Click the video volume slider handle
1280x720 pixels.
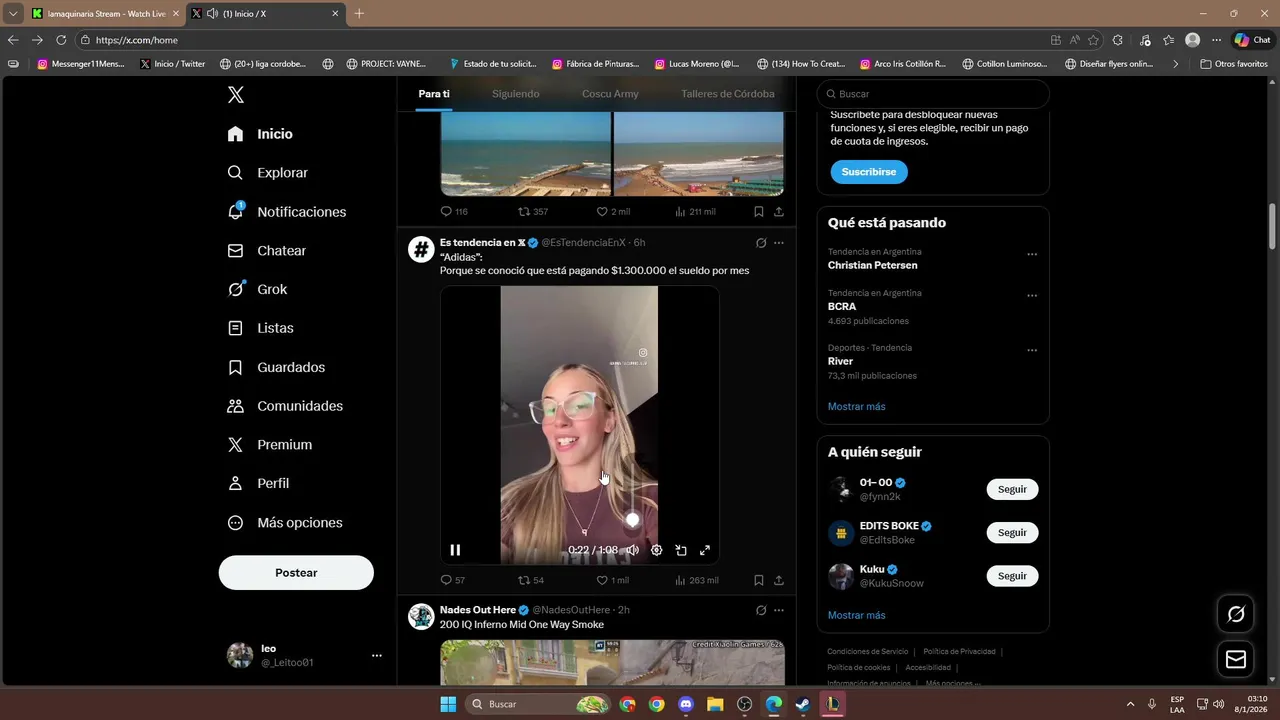632,520
